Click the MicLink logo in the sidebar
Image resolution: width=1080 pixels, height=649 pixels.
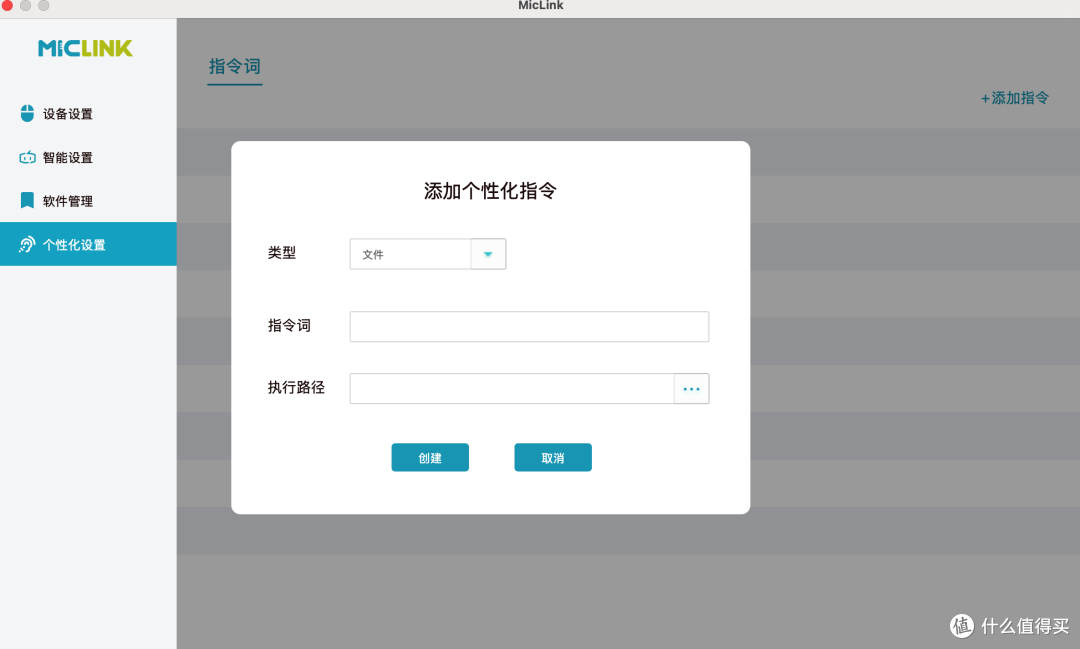[x=85, y=48]
